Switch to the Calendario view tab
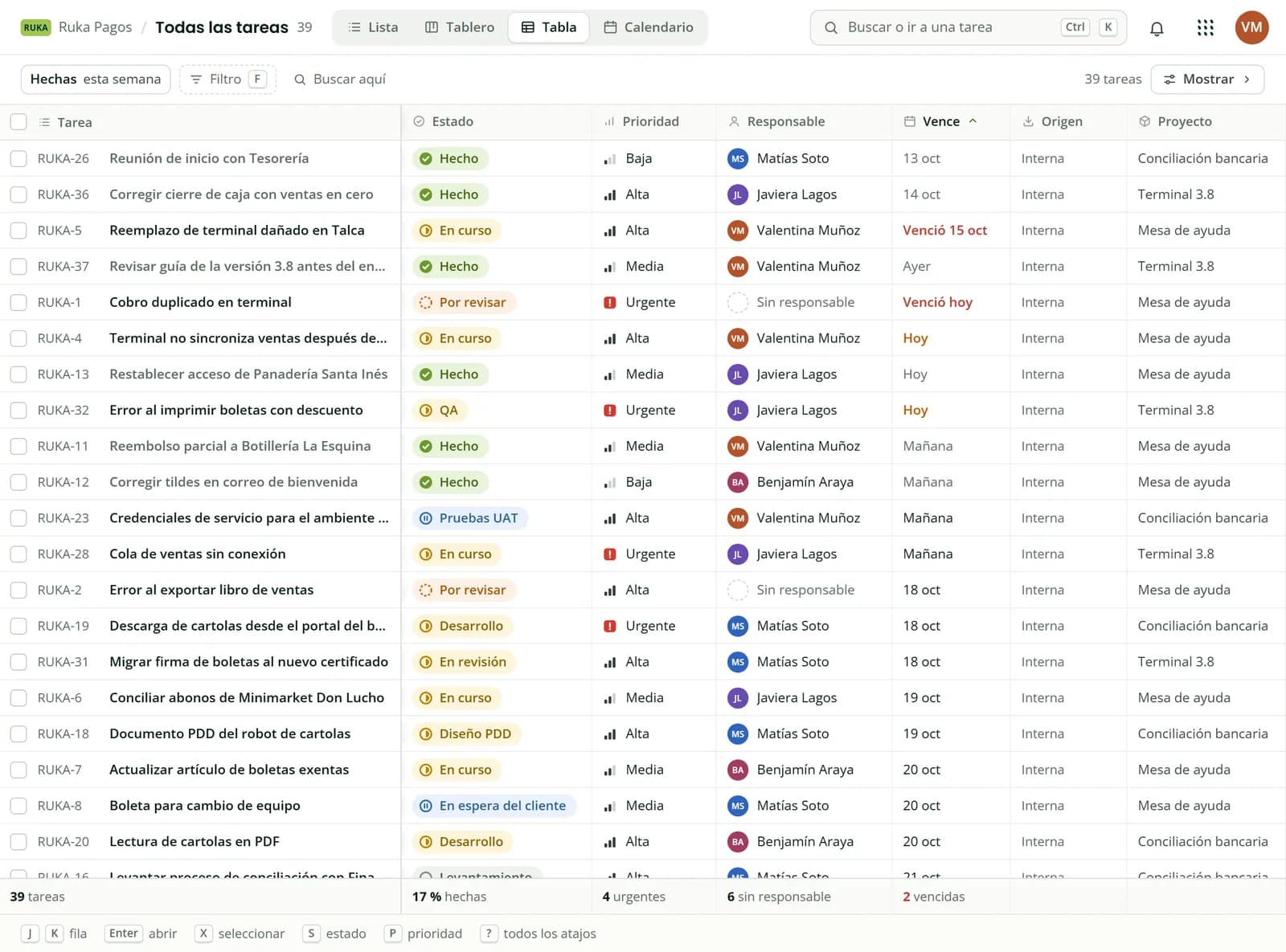This screenshot has width=1286, height=952. click(x=649, y=27)
